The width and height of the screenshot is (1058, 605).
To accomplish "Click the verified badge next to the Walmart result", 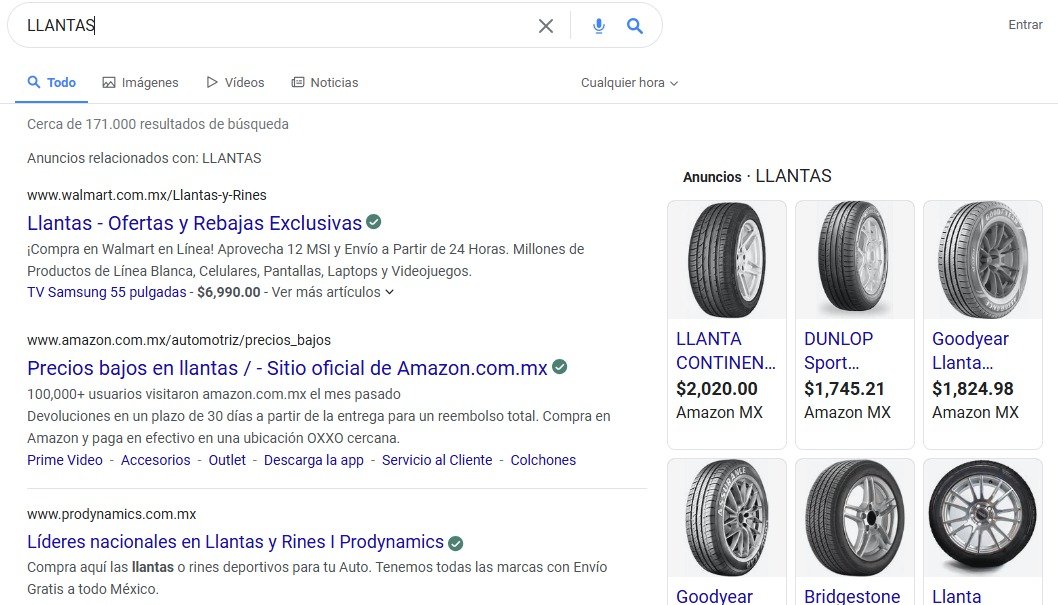I will (x=372, y=222).
